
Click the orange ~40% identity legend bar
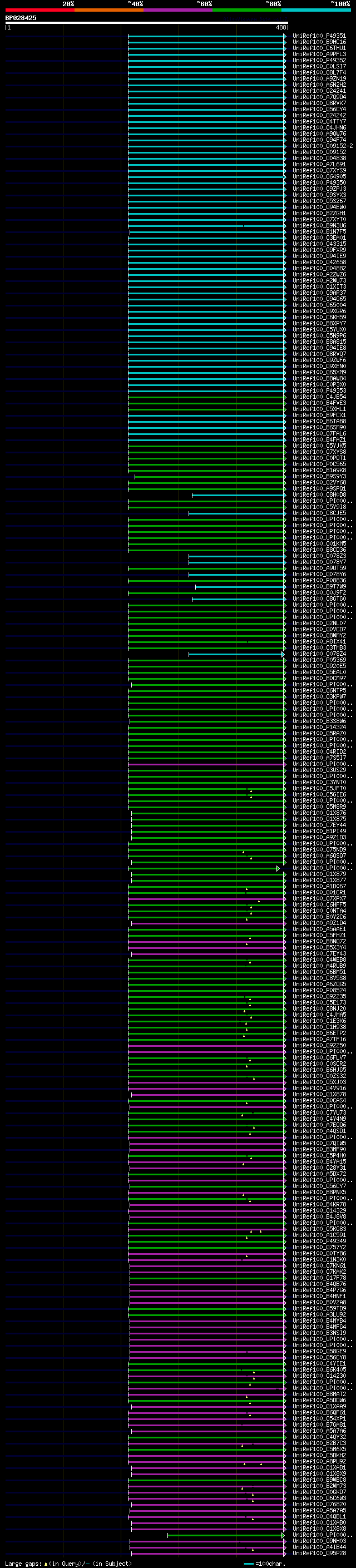coord(109,10)
